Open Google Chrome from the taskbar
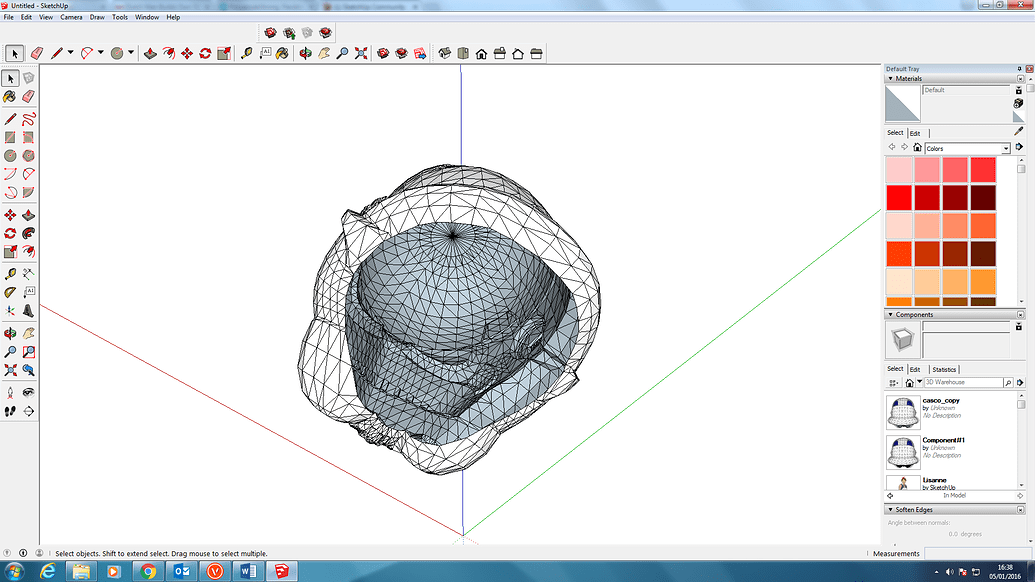 coord(148,570)
